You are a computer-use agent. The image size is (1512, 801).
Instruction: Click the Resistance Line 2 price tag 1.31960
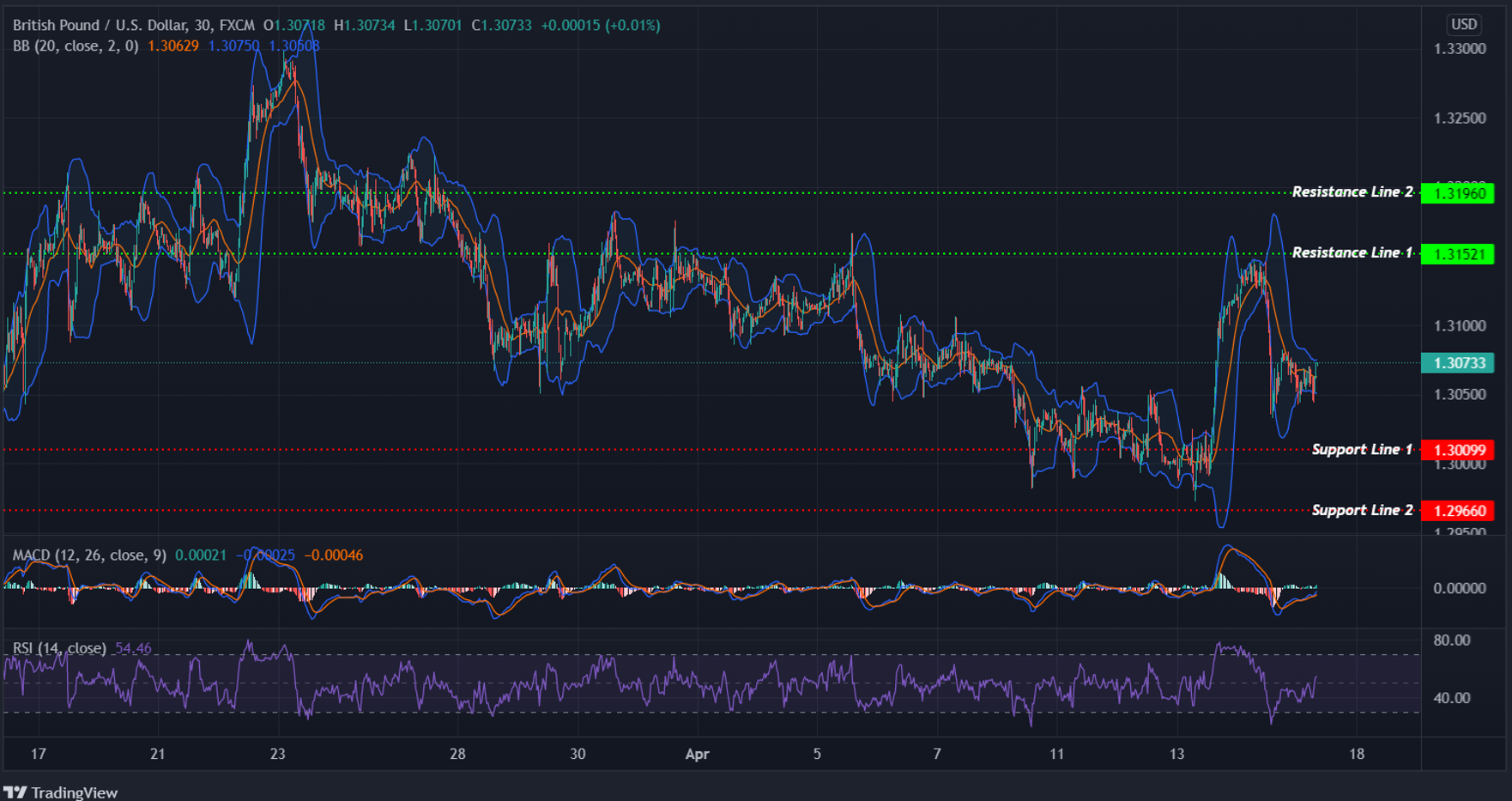pos(1459,193)
